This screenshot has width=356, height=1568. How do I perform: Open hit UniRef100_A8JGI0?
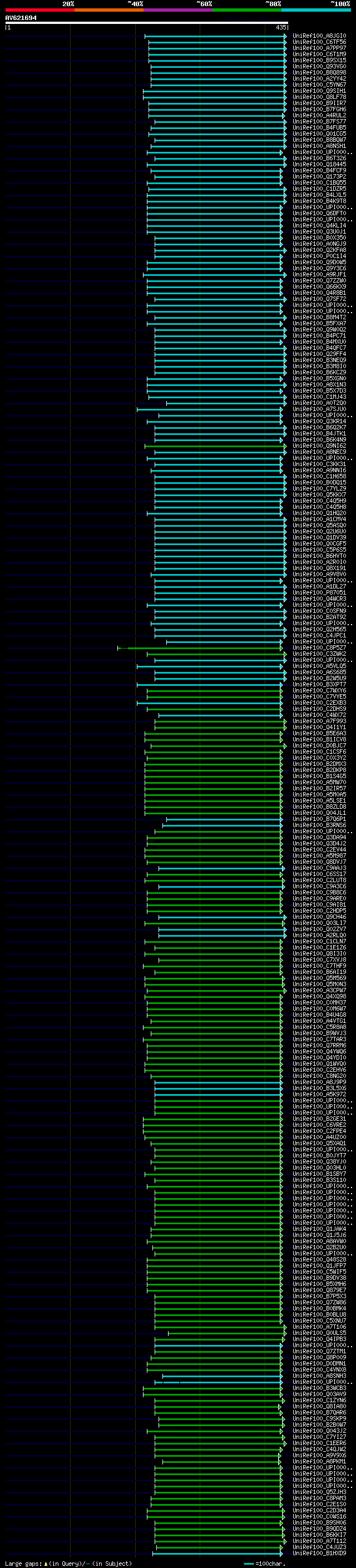tap(319, 36)
